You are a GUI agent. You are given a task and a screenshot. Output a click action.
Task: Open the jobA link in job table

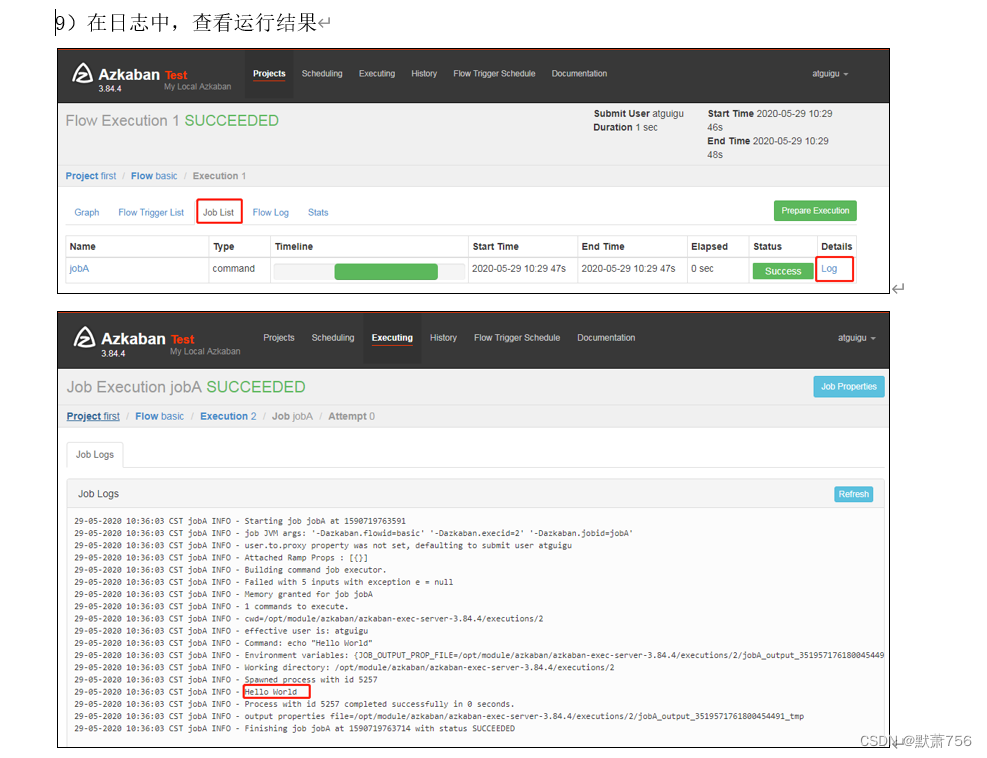[79, 269]
